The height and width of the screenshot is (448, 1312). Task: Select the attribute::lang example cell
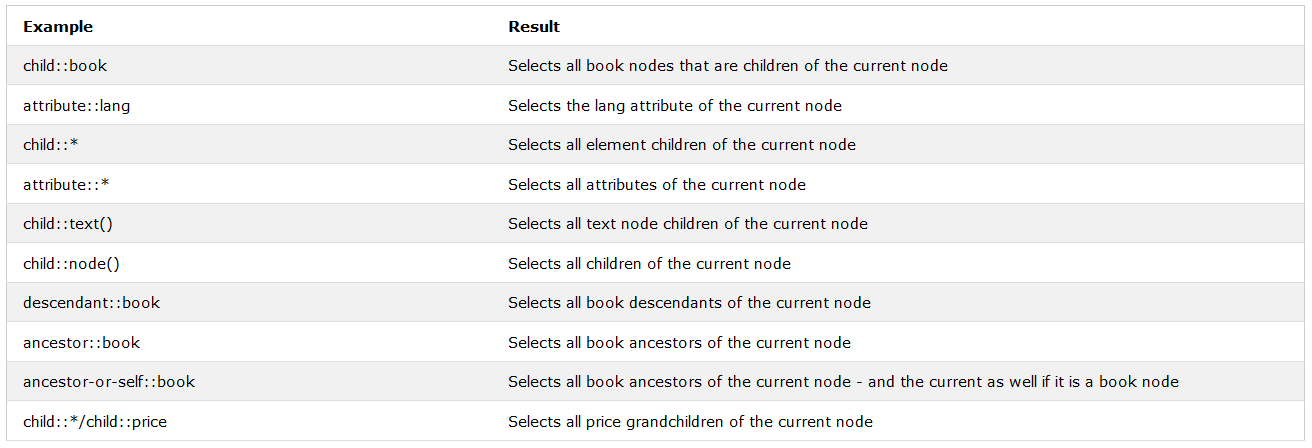[x=249, y=105]
